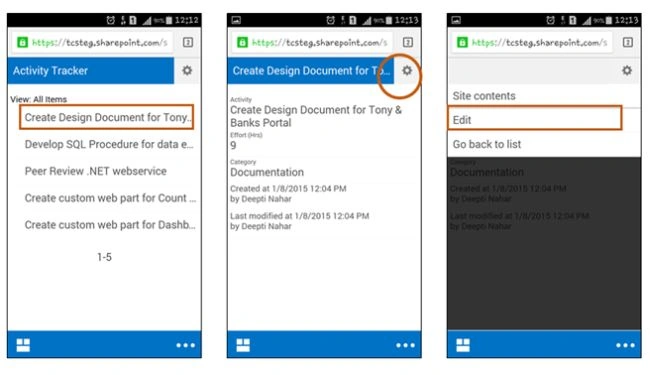Viewport: 650px width, 375px height.
Task: Click lock icon in Create Design Document screen address bar
Action: [x=242, y=42]
